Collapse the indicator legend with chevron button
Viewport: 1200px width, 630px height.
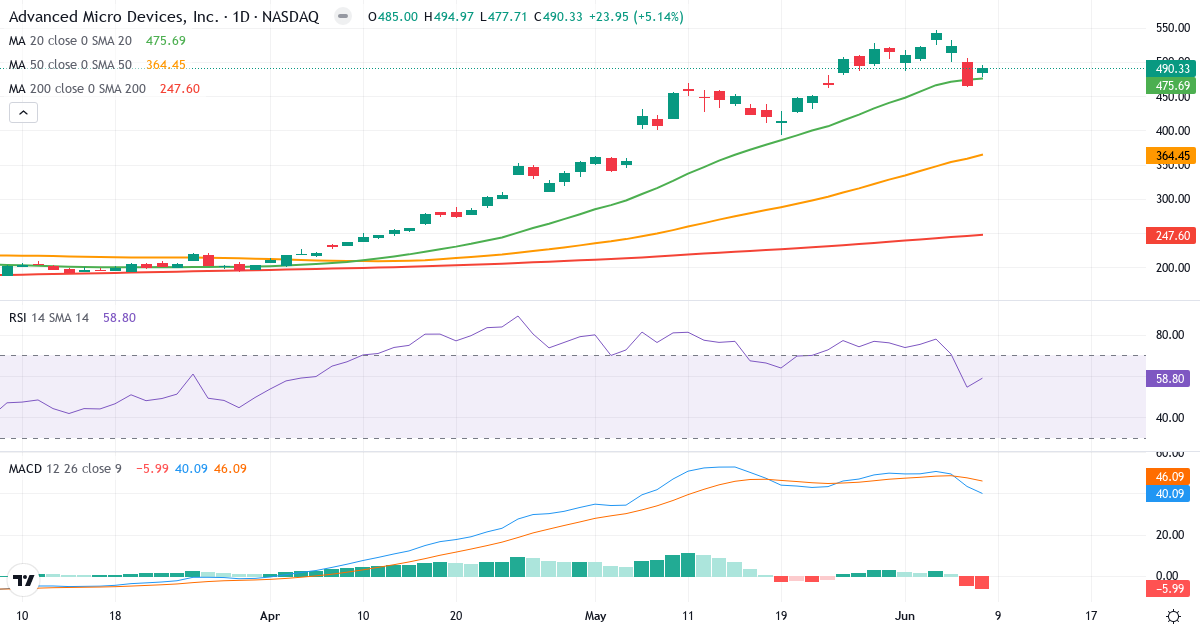click(24, 113)
